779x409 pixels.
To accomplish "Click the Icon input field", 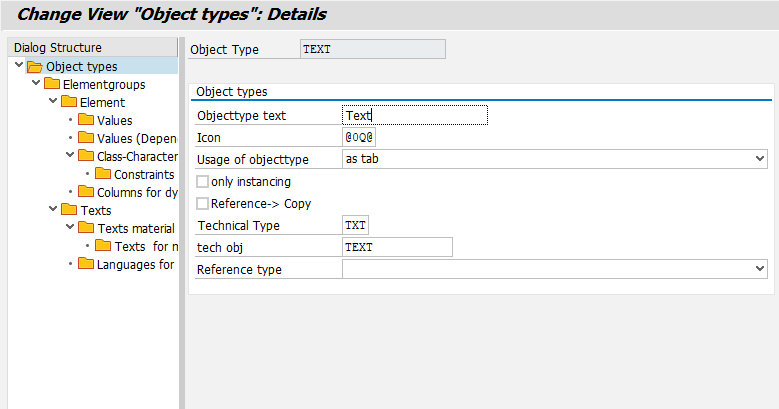I will pyautogui.click(x=359, y=137).
